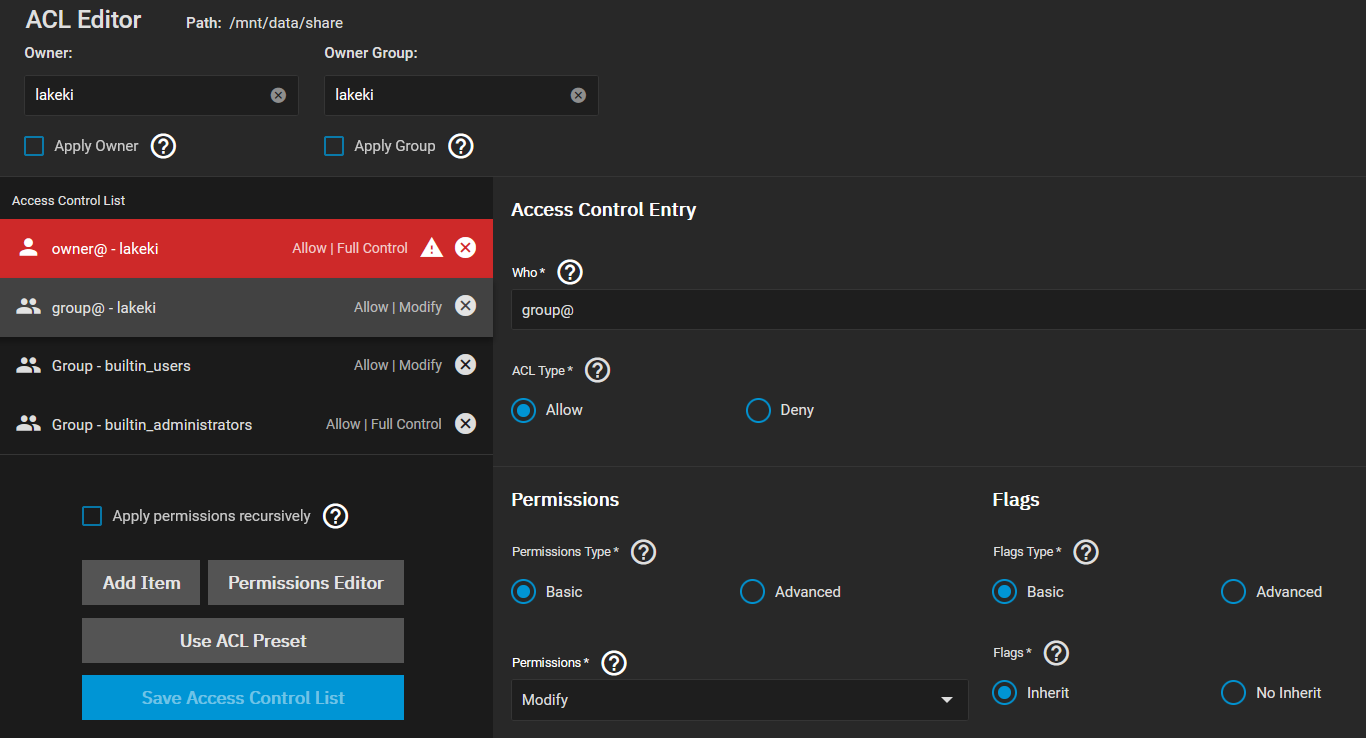This screenshot has height=738, width=1366.
Task: Show help for the Permissions dropdown
Action: 614,663
